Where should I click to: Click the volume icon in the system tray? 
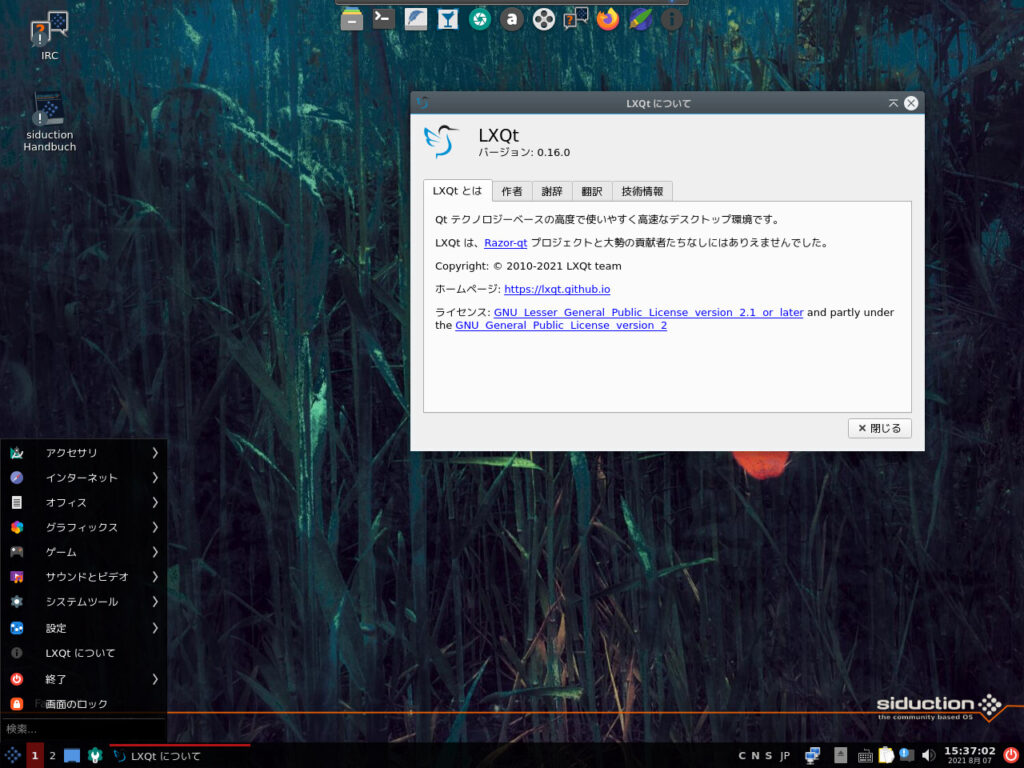[x=926, y=755]
